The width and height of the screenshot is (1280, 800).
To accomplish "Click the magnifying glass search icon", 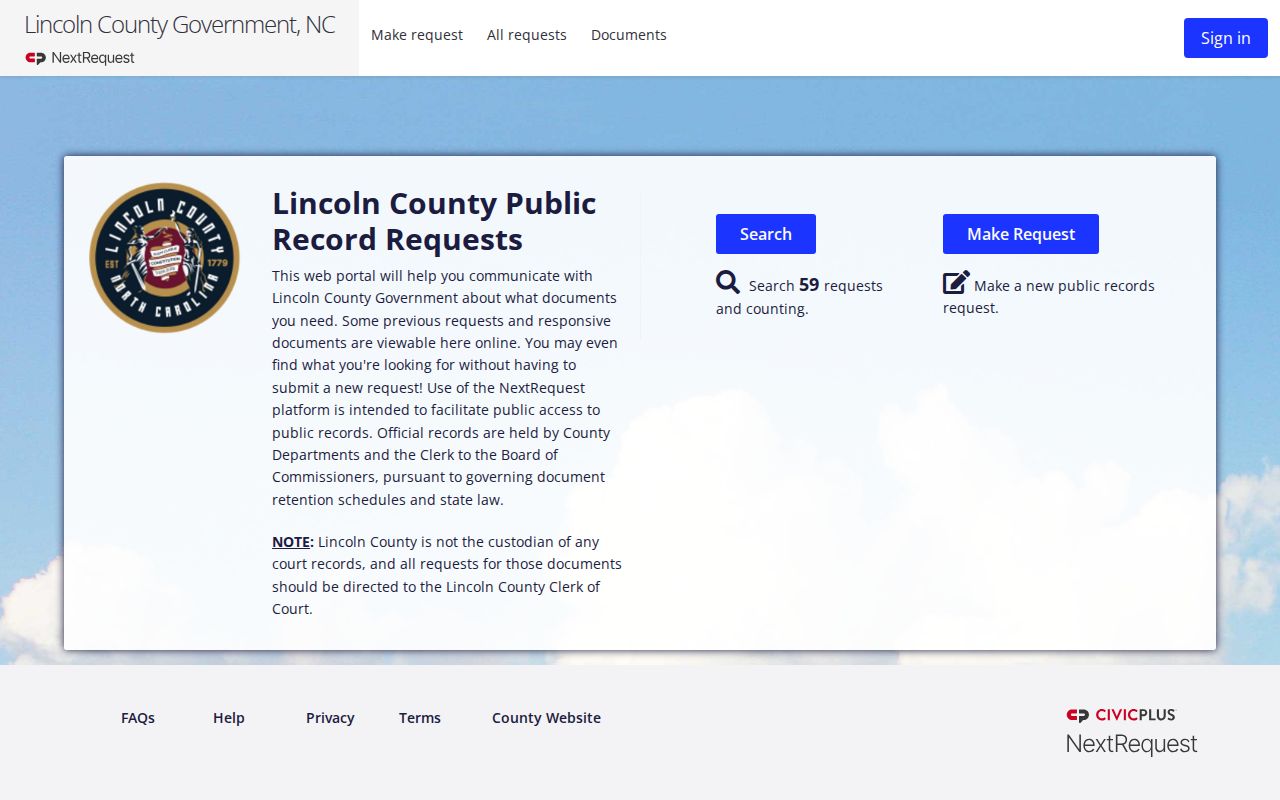I will 728,282.
